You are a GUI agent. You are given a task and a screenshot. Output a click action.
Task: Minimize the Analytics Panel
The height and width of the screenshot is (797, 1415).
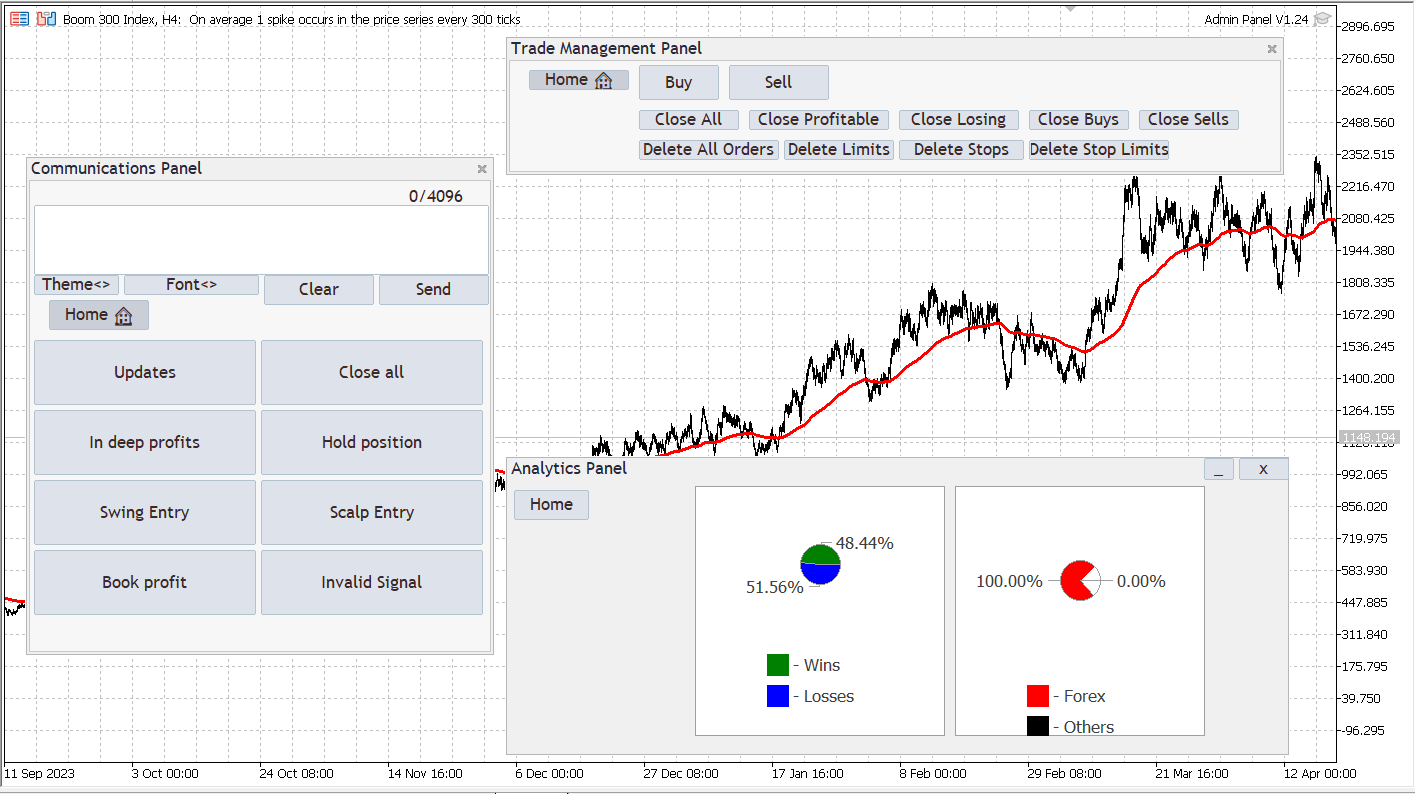1219,469
